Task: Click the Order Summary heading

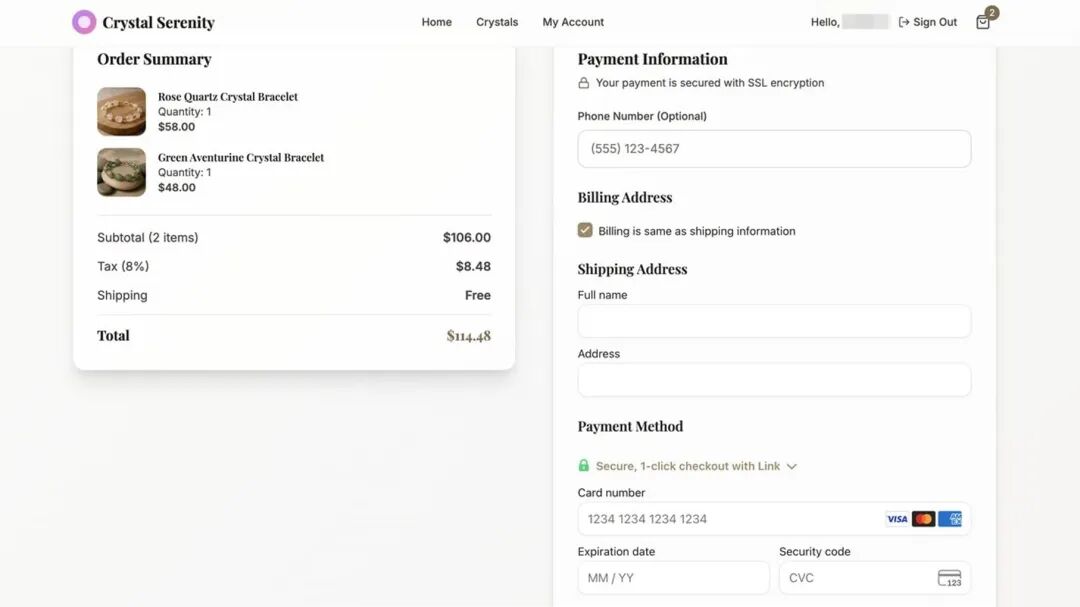Action: [x=154, y=59]
